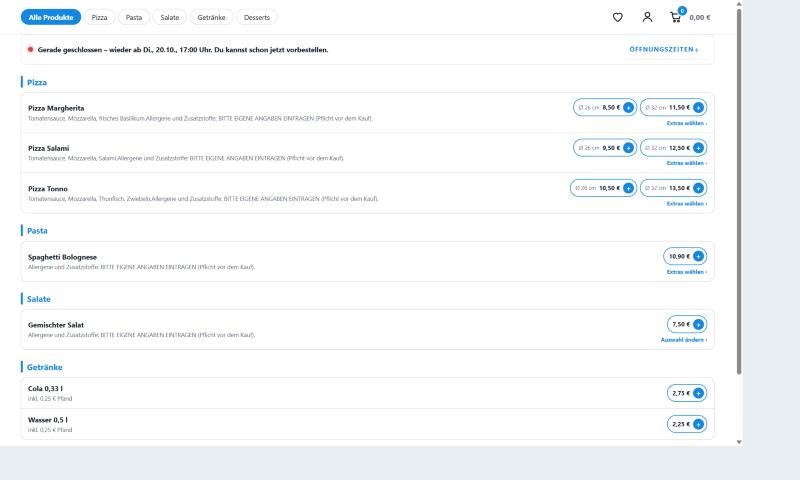Click the Pizza Salami item title
This screenshot has height=480, width=800.
48,148
